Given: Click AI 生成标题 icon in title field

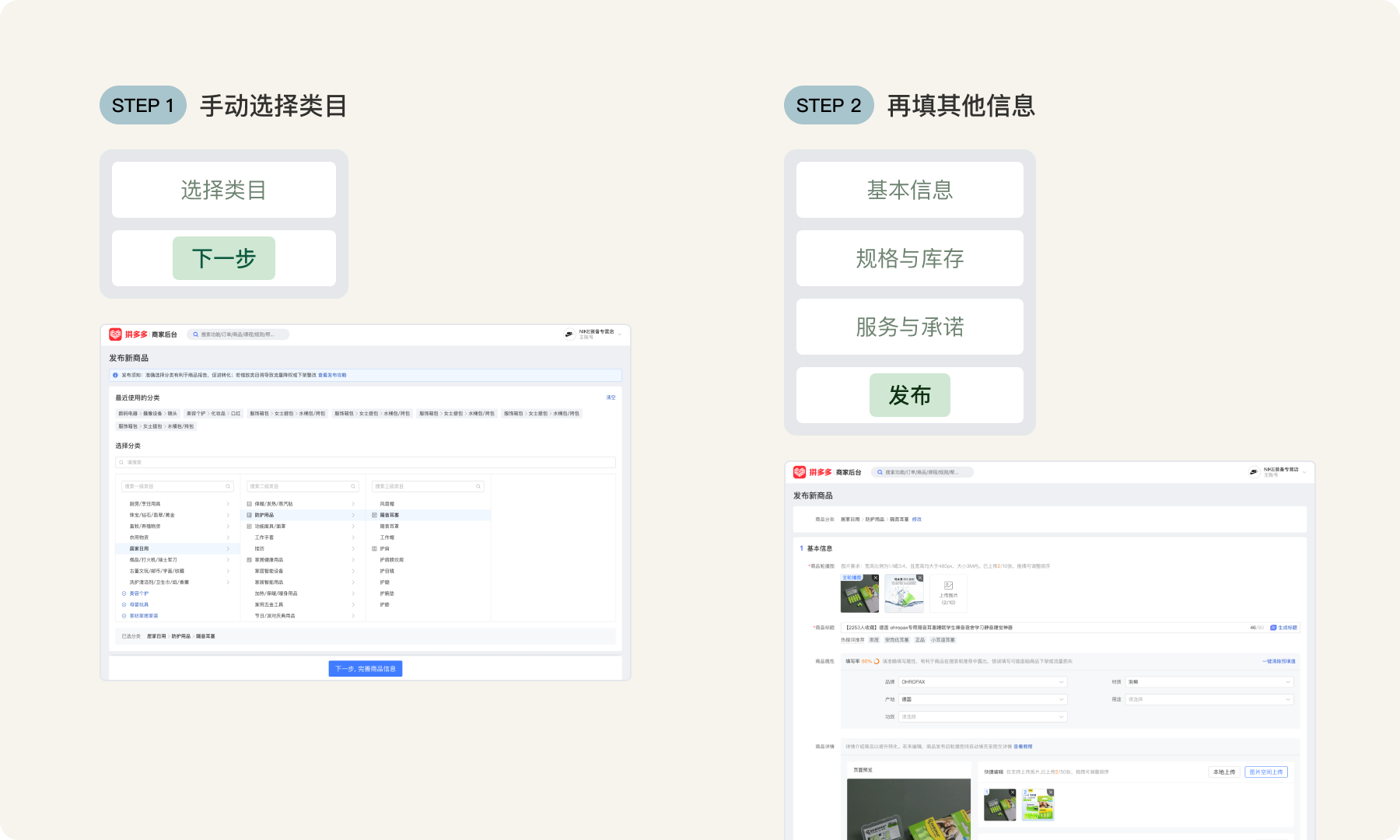Looking at the screenshot, I should click(1273, 628).
